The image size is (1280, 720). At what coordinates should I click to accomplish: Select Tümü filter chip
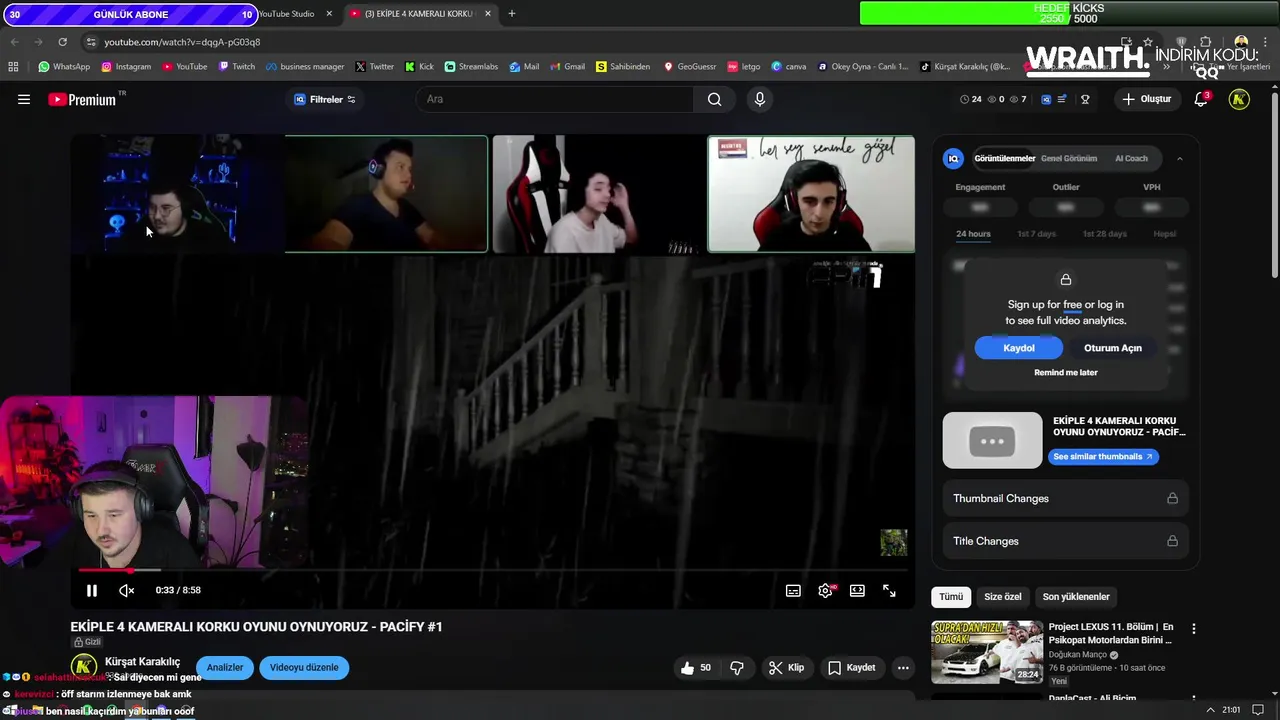[x=951, y=597]
